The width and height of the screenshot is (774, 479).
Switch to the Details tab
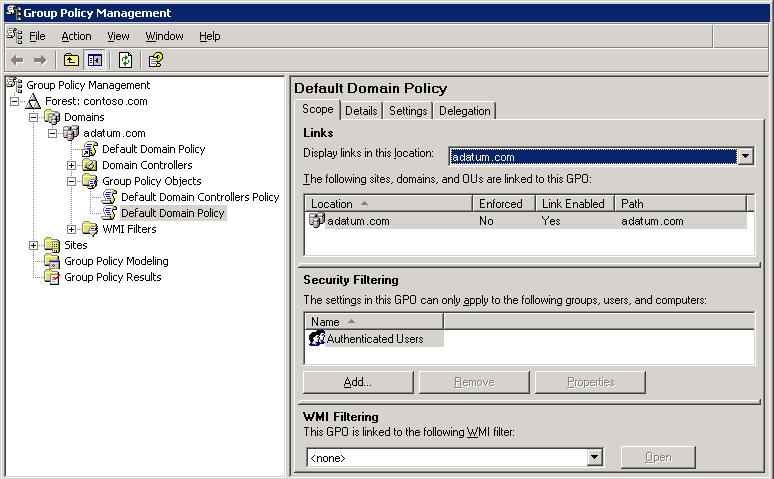pyautogui.click(x=361, y=111)
